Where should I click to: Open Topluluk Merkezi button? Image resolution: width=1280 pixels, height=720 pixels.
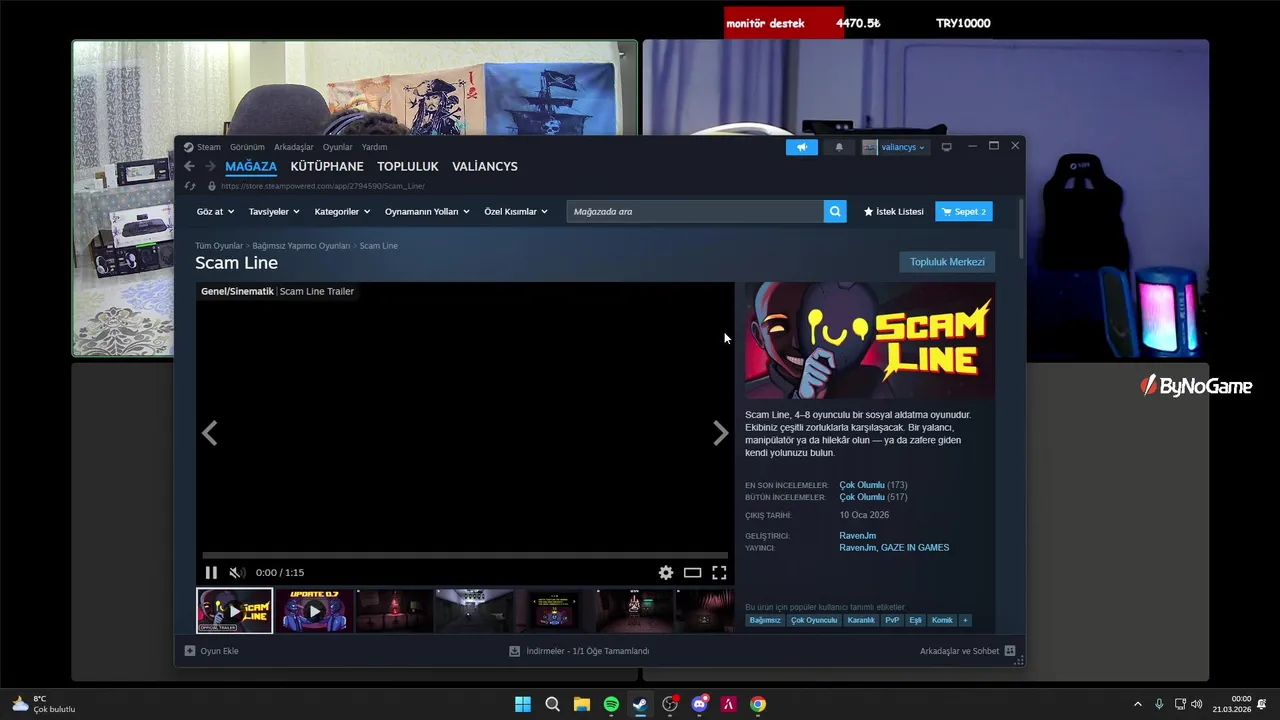coord(947,262)
